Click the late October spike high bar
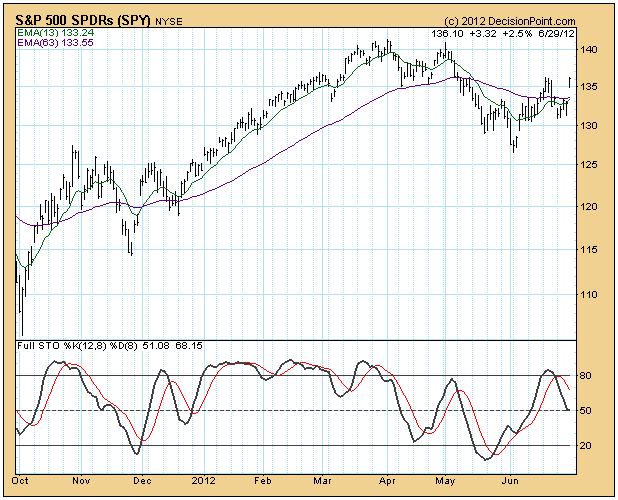Image resolution: width=618 pixels, height=500 pixels. click(73, 164)
